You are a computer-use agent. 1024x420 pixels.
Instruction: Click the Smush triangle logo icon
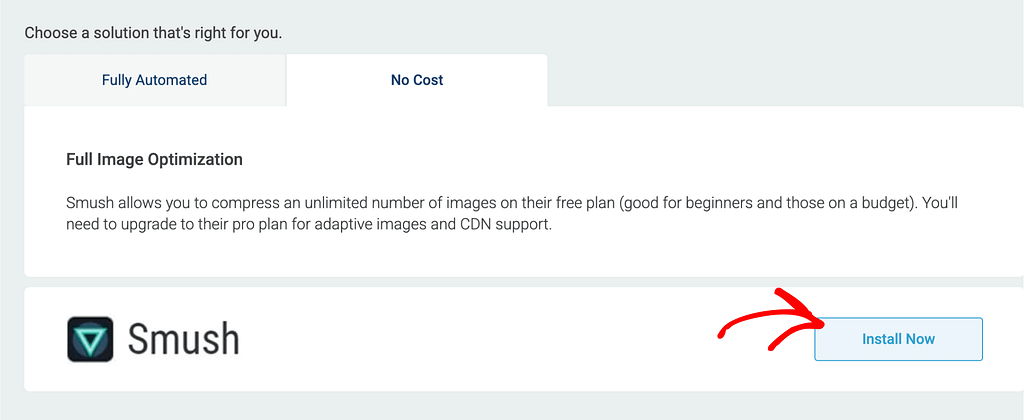coord(90,339)
